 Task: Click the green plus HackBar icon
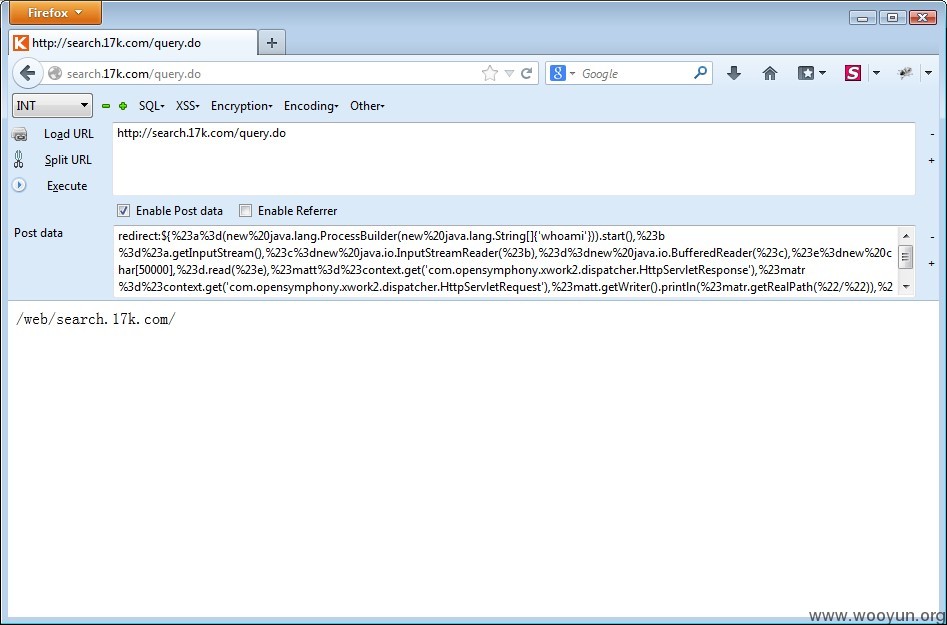(x=123, y=106)
